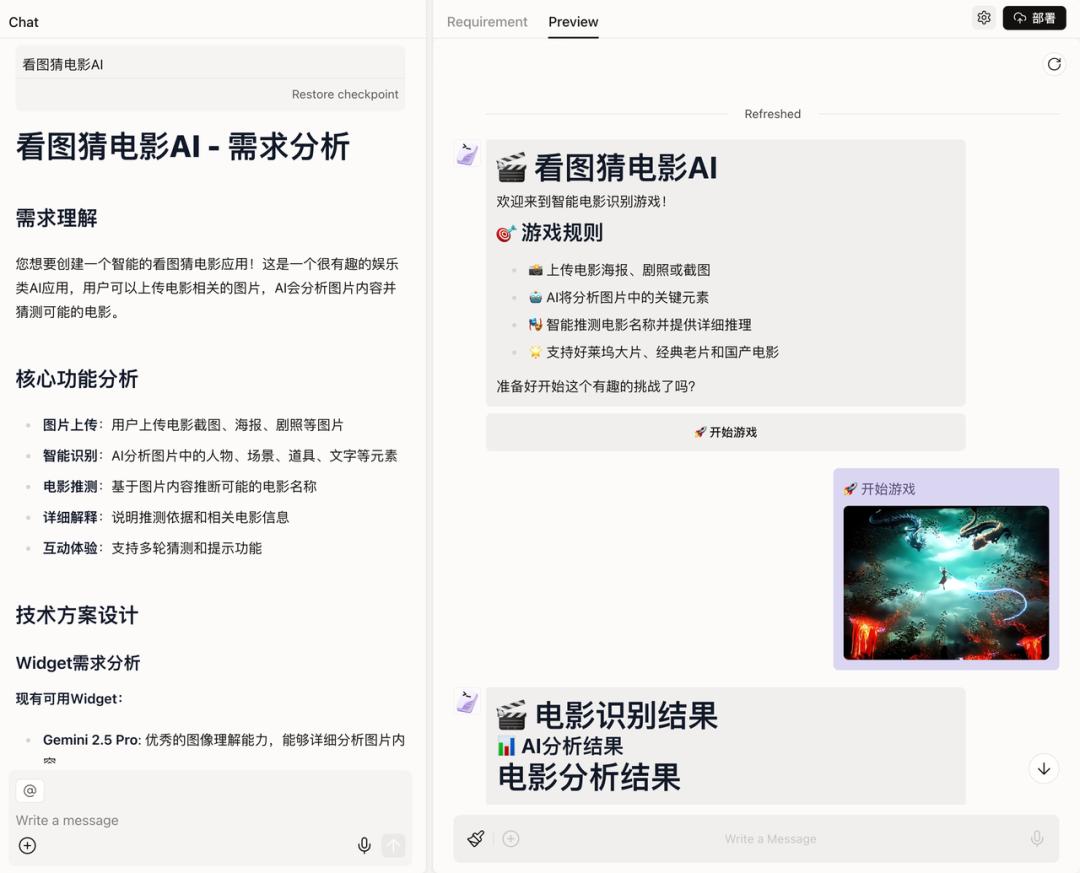
Task: Activate the microphone icon in chat panel
Action: 364,845
